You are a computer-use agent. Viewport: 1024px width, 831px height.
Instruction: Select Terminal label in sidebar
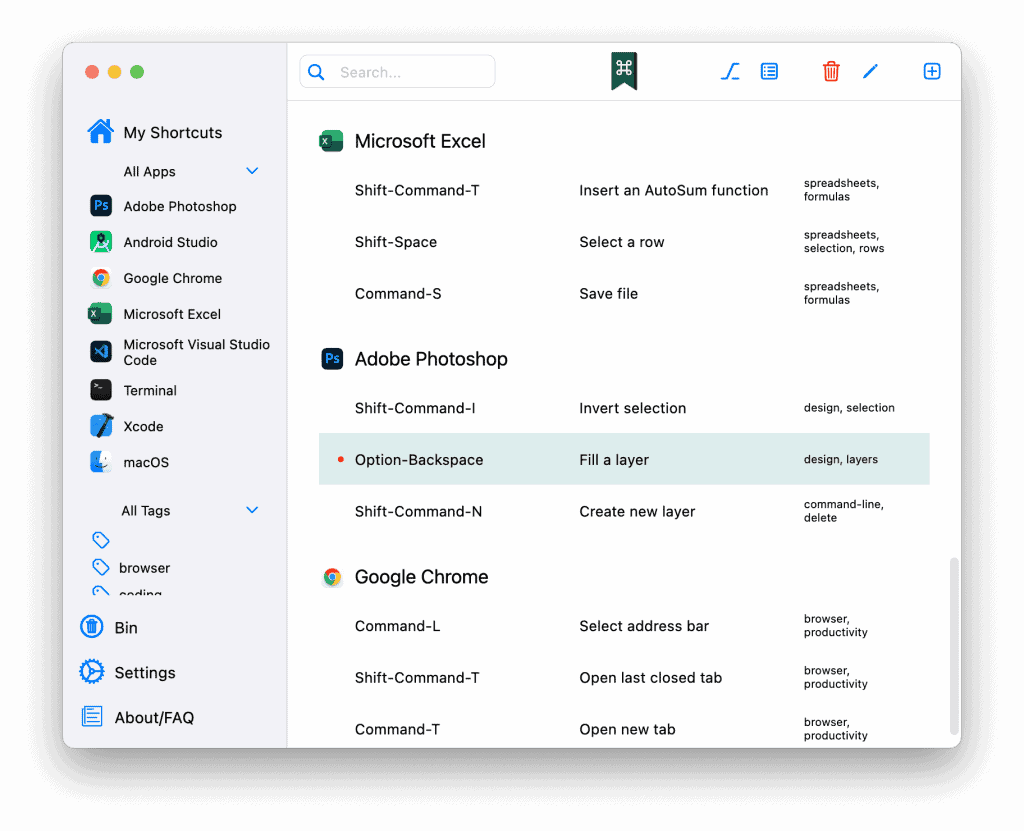(x=150, y=391)
